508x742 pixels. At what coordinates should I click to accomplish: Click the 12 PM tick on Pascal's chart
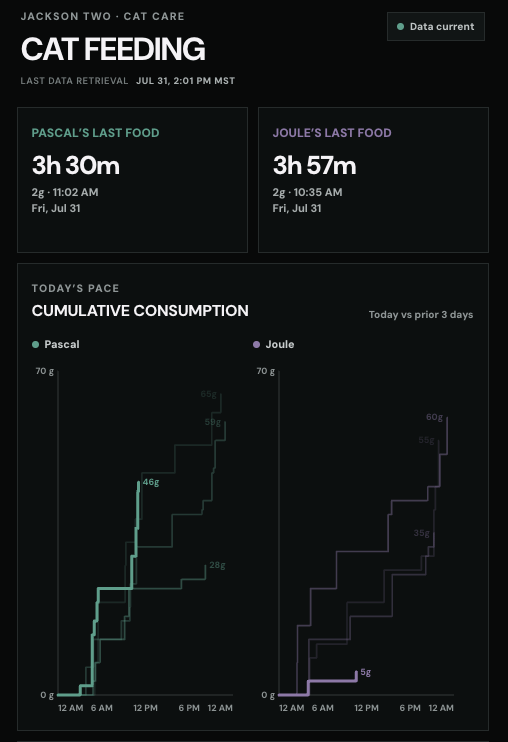click(145, 708)
